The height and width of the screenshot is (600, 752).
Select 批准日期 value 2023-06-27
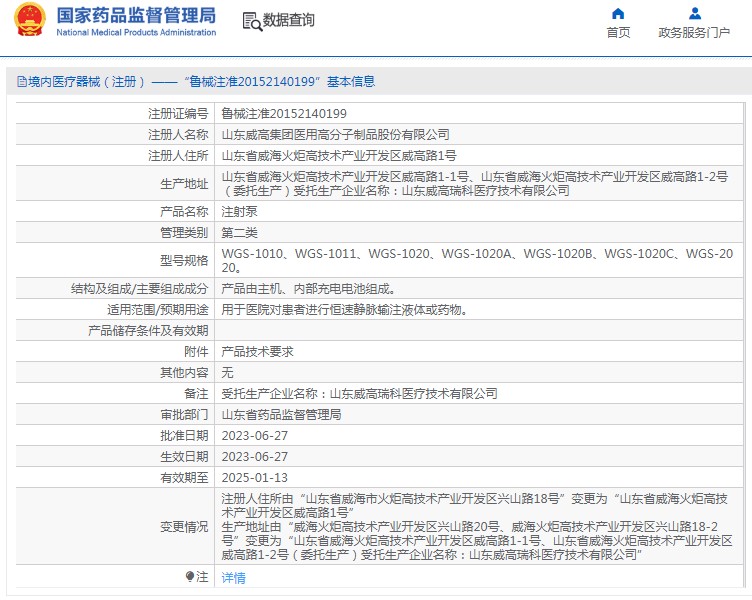coord(255,436)
